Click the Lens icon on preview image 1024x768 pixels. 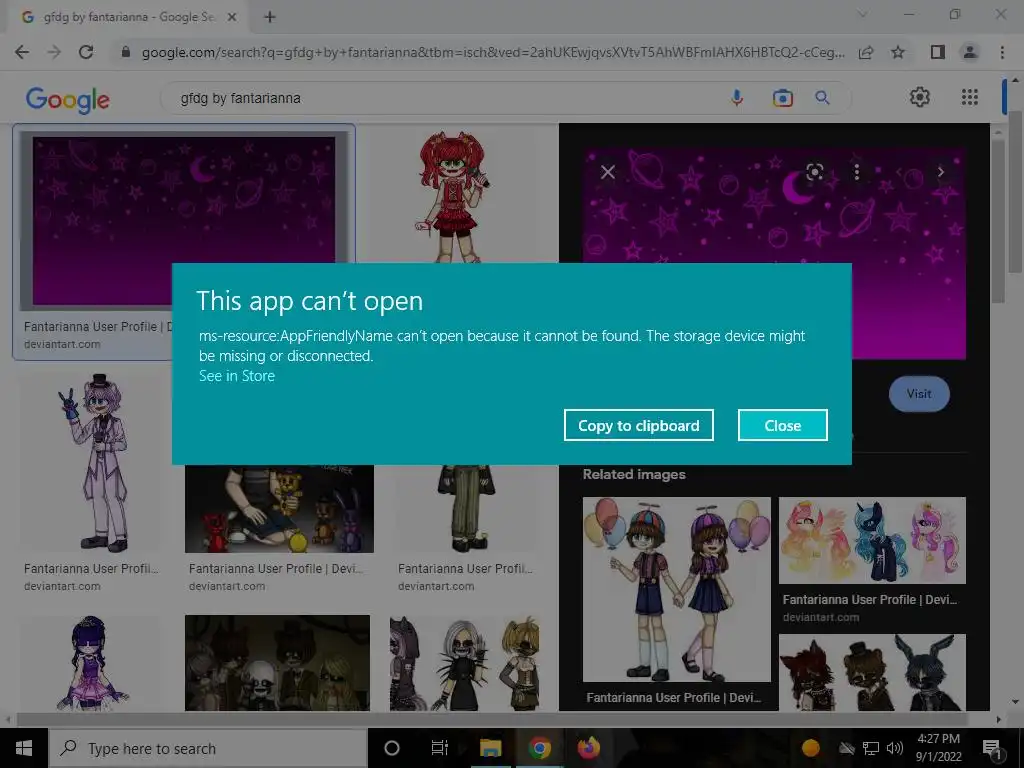pos(814,172)
